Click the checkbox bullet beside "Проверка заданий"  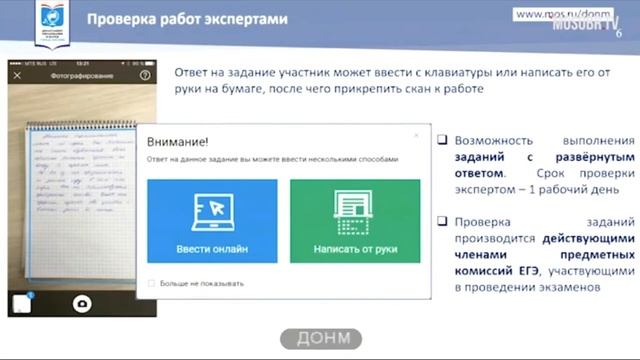click(x=442, y=221)
